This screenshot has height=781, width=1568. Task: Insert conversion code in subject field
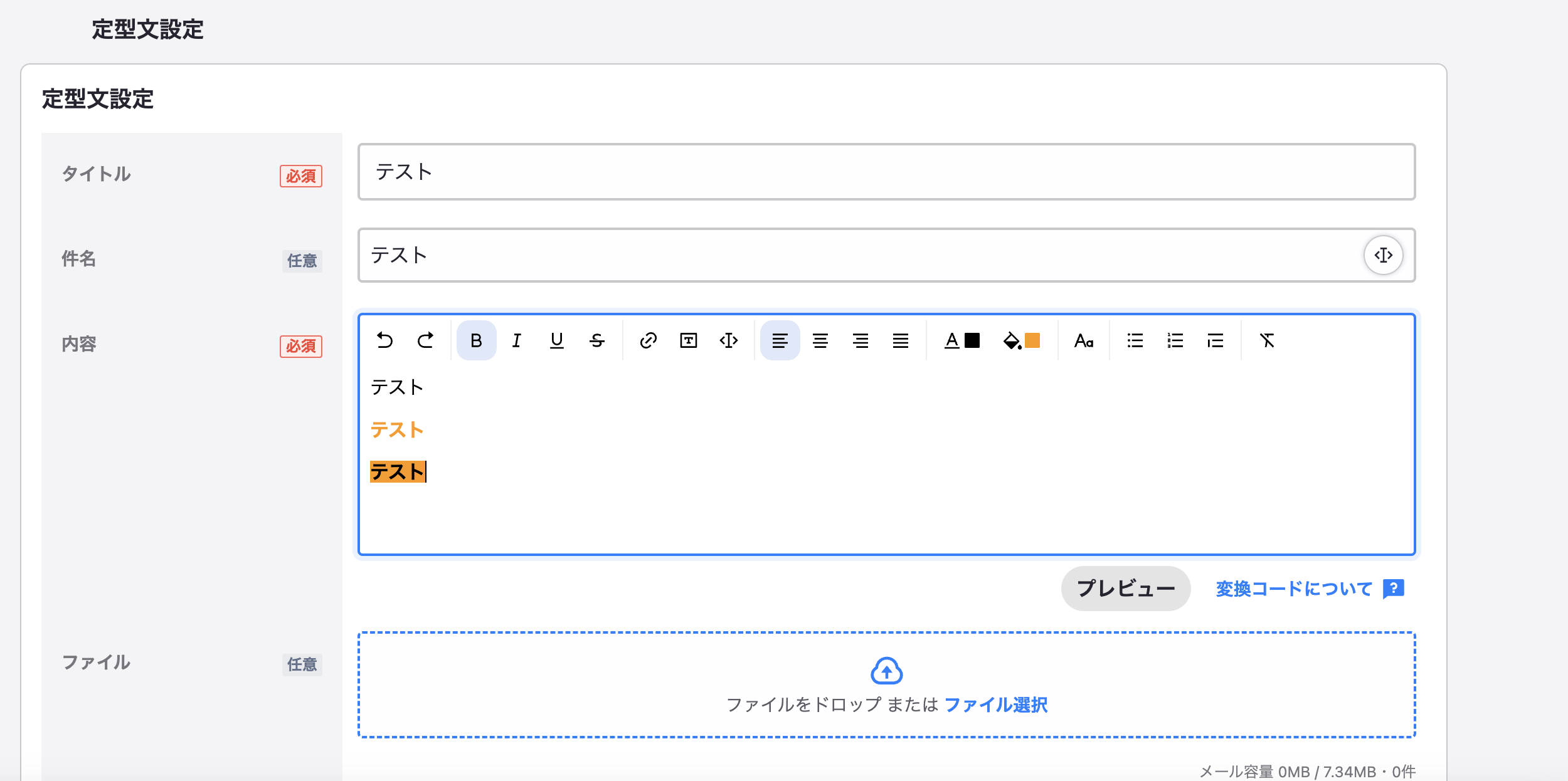[x=1384, y=255]
